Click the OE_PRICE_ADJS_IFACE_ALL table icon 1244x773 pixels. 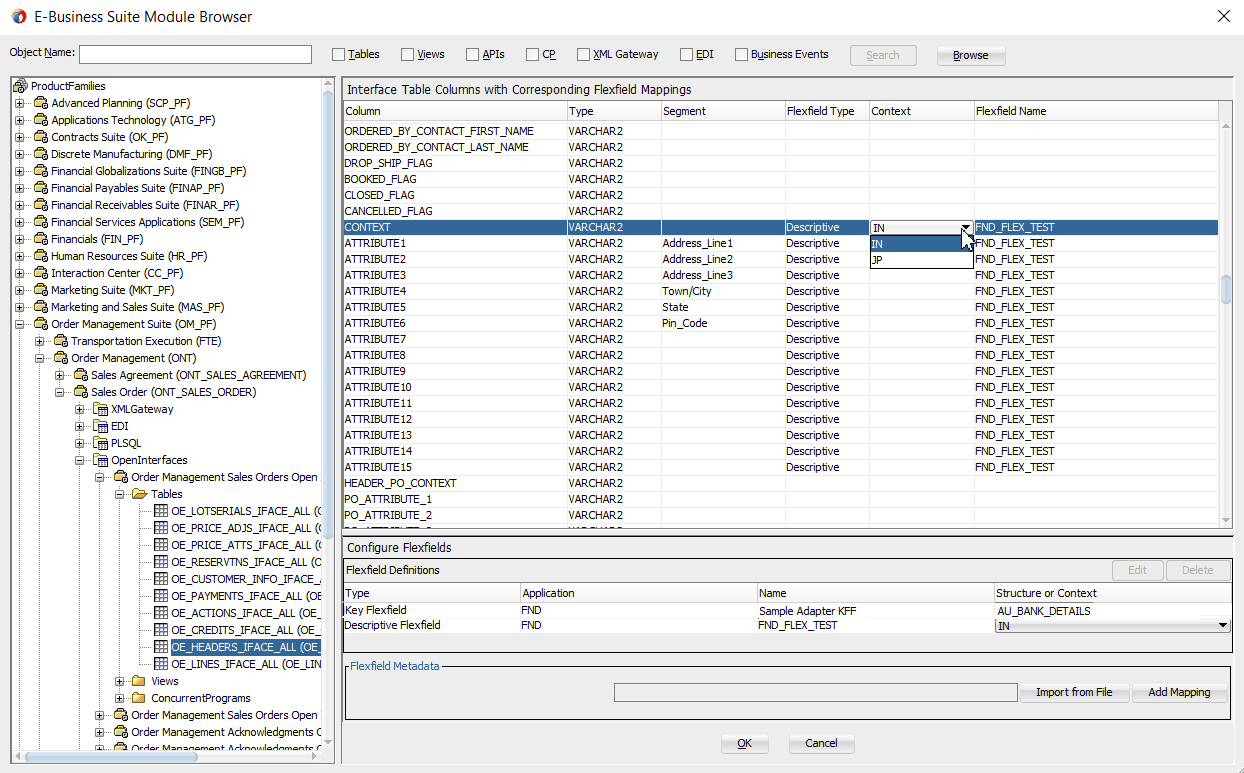(x=161, y=528)
